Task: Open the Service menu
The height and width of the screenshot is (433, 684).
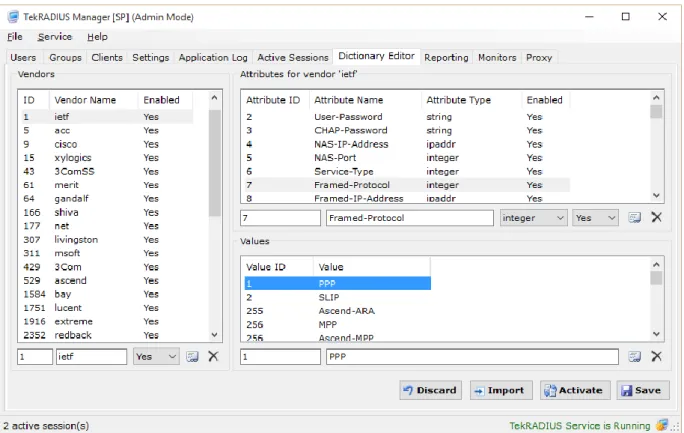Action: [55, 37]
